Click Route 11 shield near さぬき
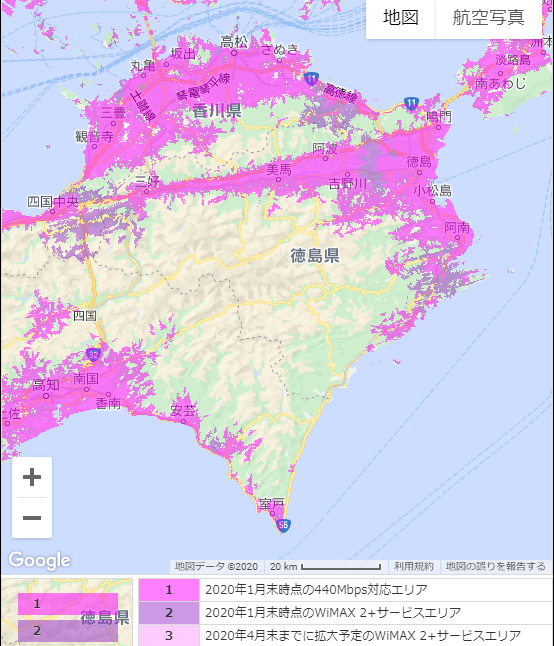This screenshot has height=646, width=554. (x=311, y=78)
